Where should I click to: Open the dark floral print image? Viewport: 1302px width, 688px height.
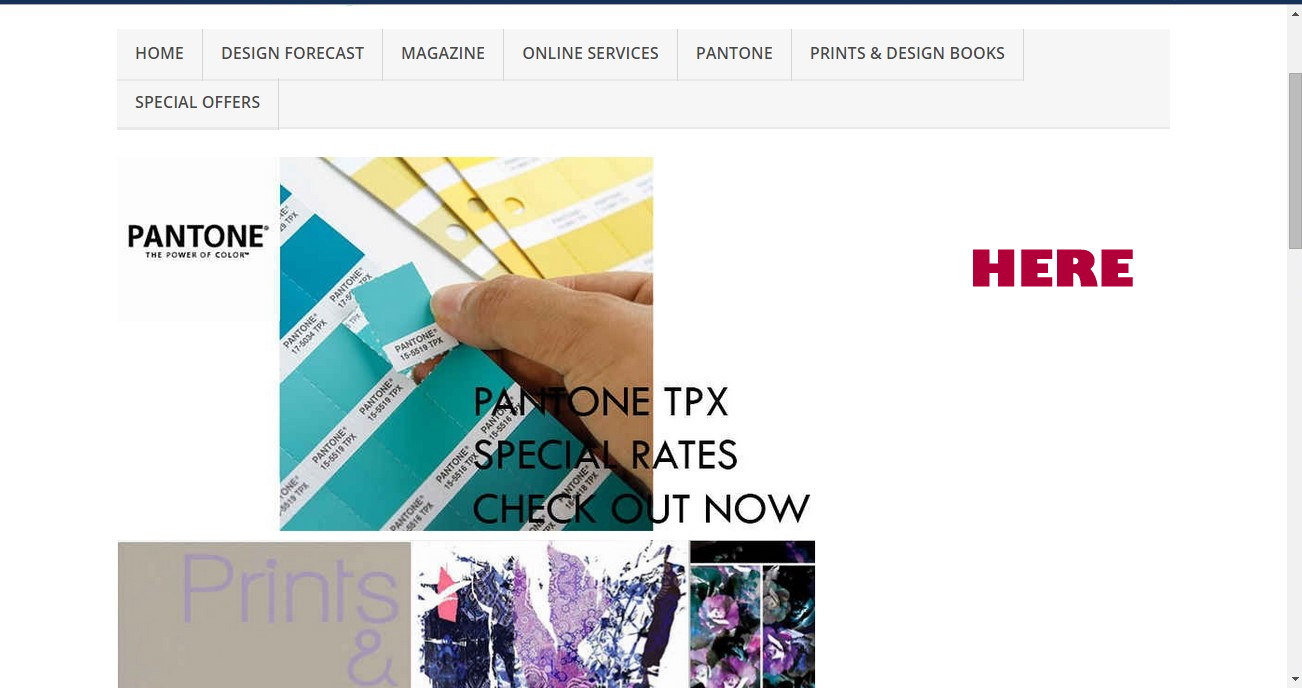pyautogui.click(x=752, y=614)
